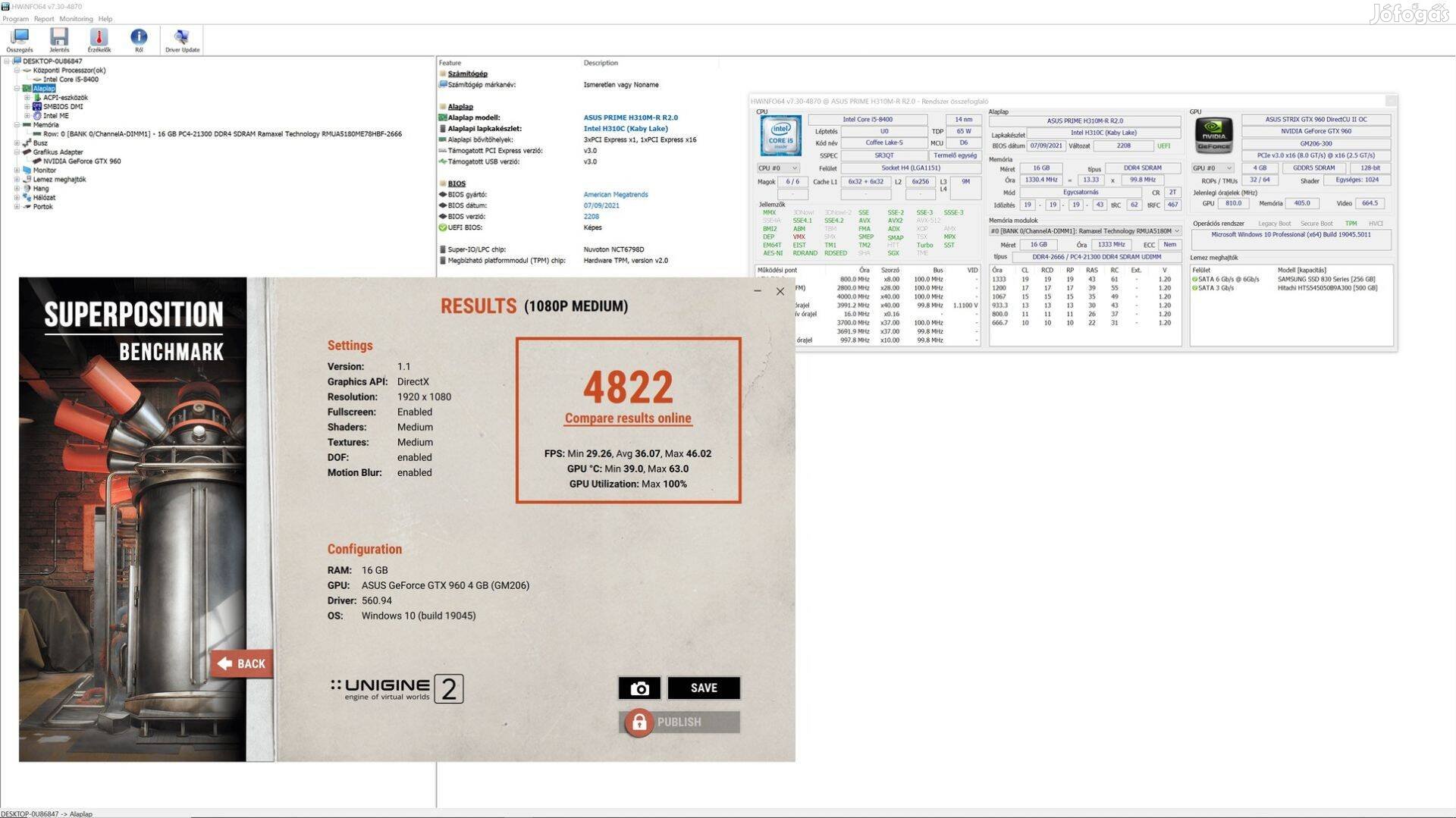This screenshot has height=818, width=1456.
Task: Open Compare results online link
Action: 628,418
